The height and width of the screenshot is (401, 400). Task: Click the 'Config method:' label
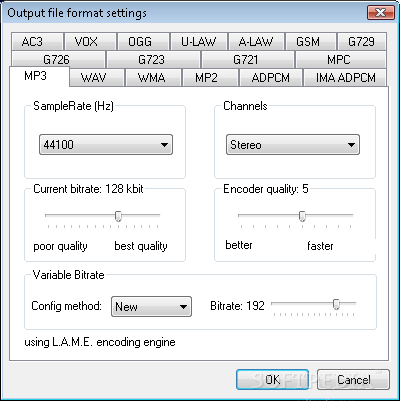(x=66, y=306)
